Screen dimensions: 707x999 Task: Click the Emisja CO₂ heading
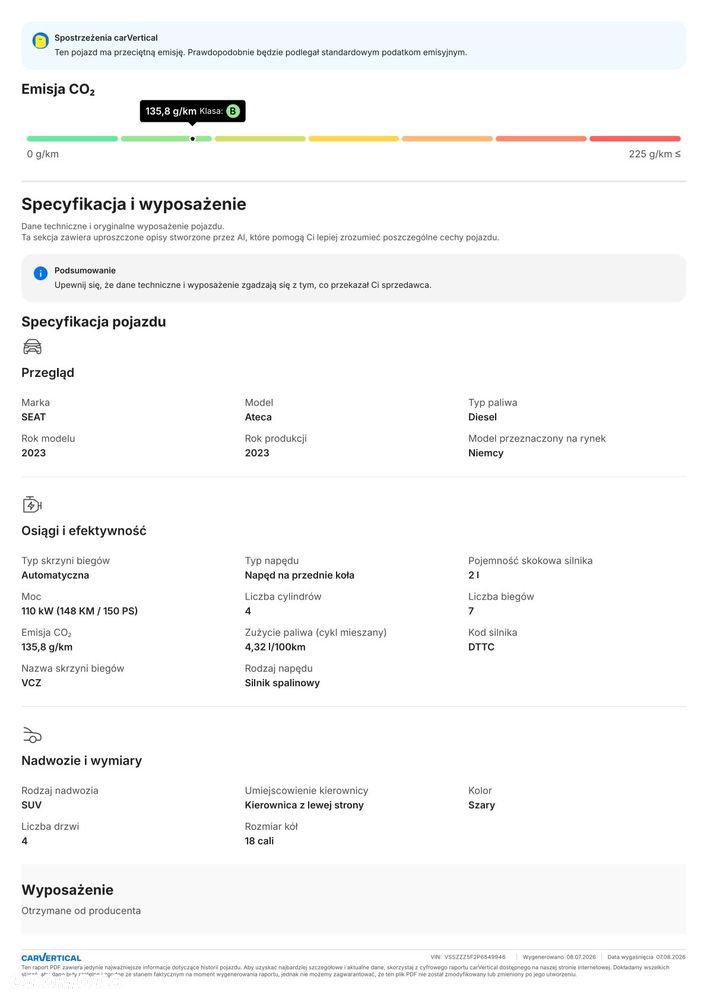click(58, 89)
